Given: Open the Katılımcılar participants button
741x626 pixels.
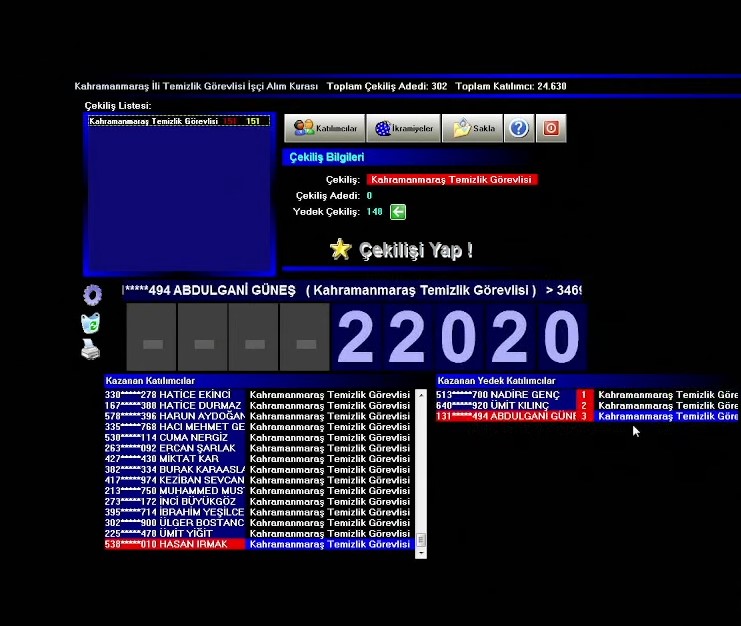Looking at the screenshot, I should click(325, 129).
